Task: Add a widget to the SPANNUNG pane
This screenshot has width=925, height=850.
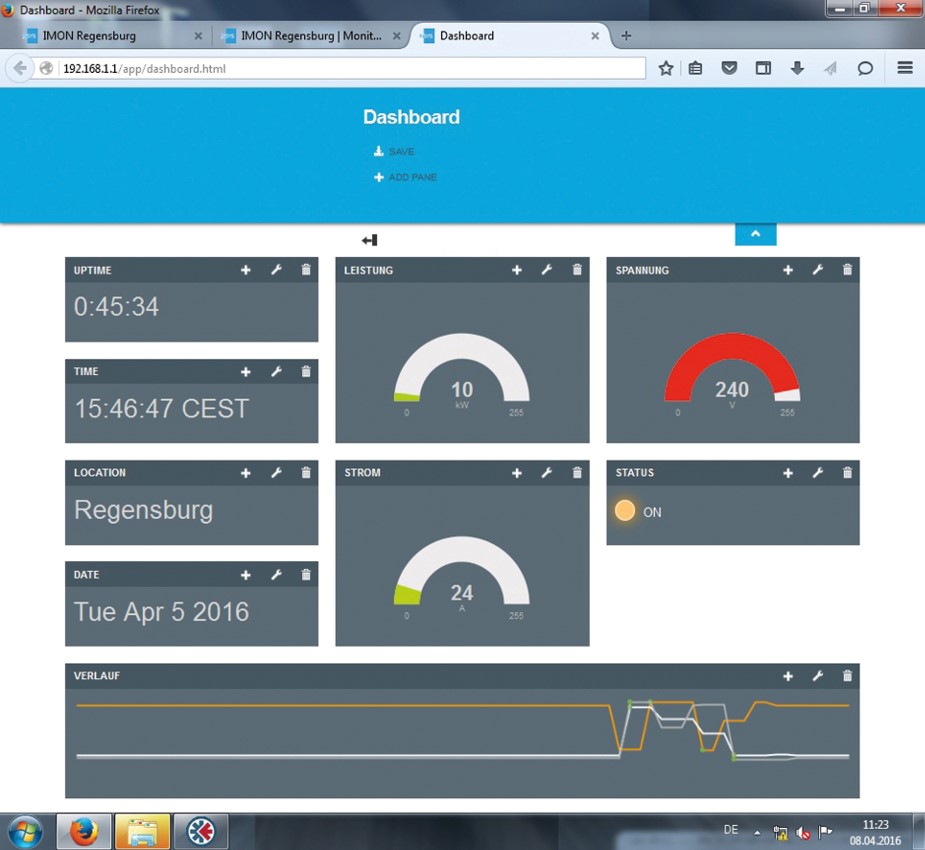Action: pos(788,270)
